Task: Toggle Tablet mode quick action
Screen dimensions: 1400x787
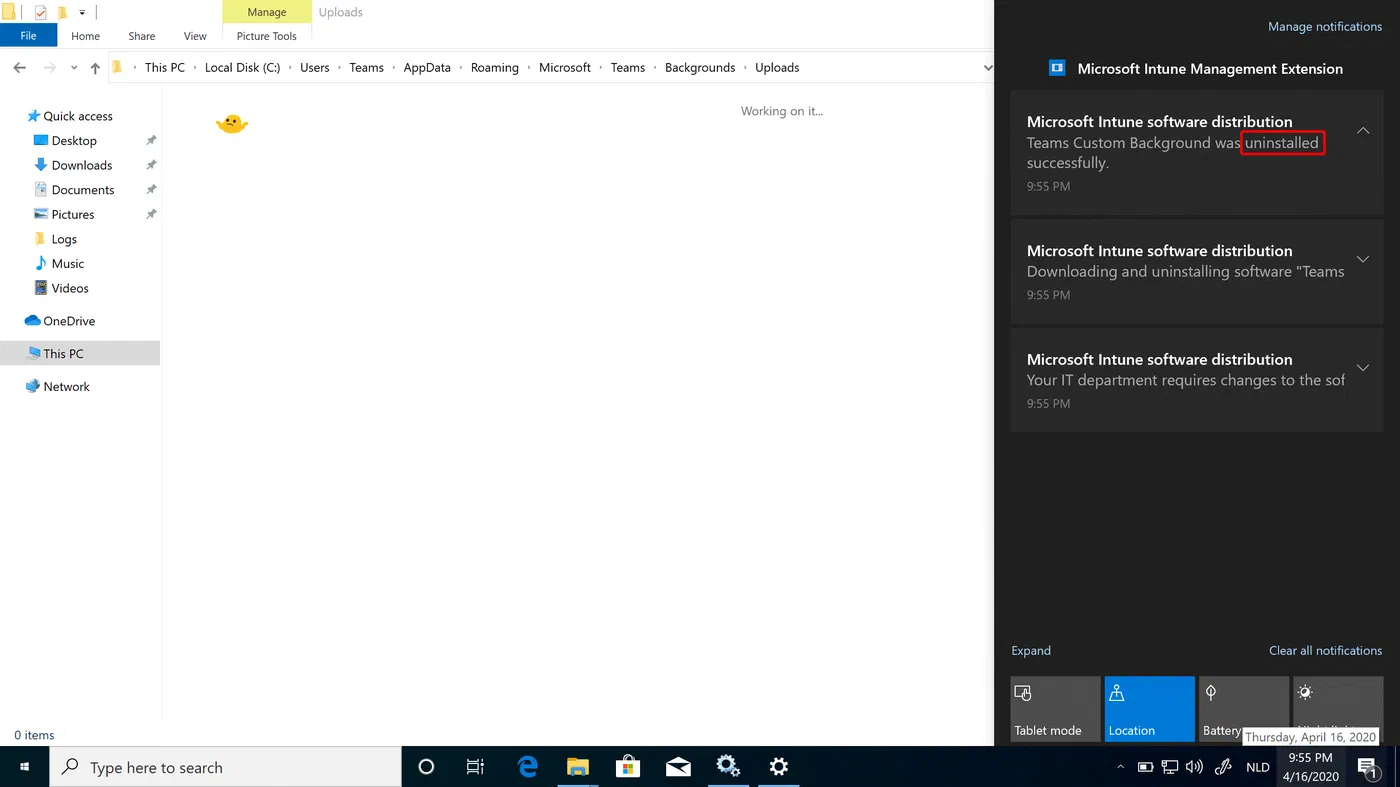Action: point(1055,709)
